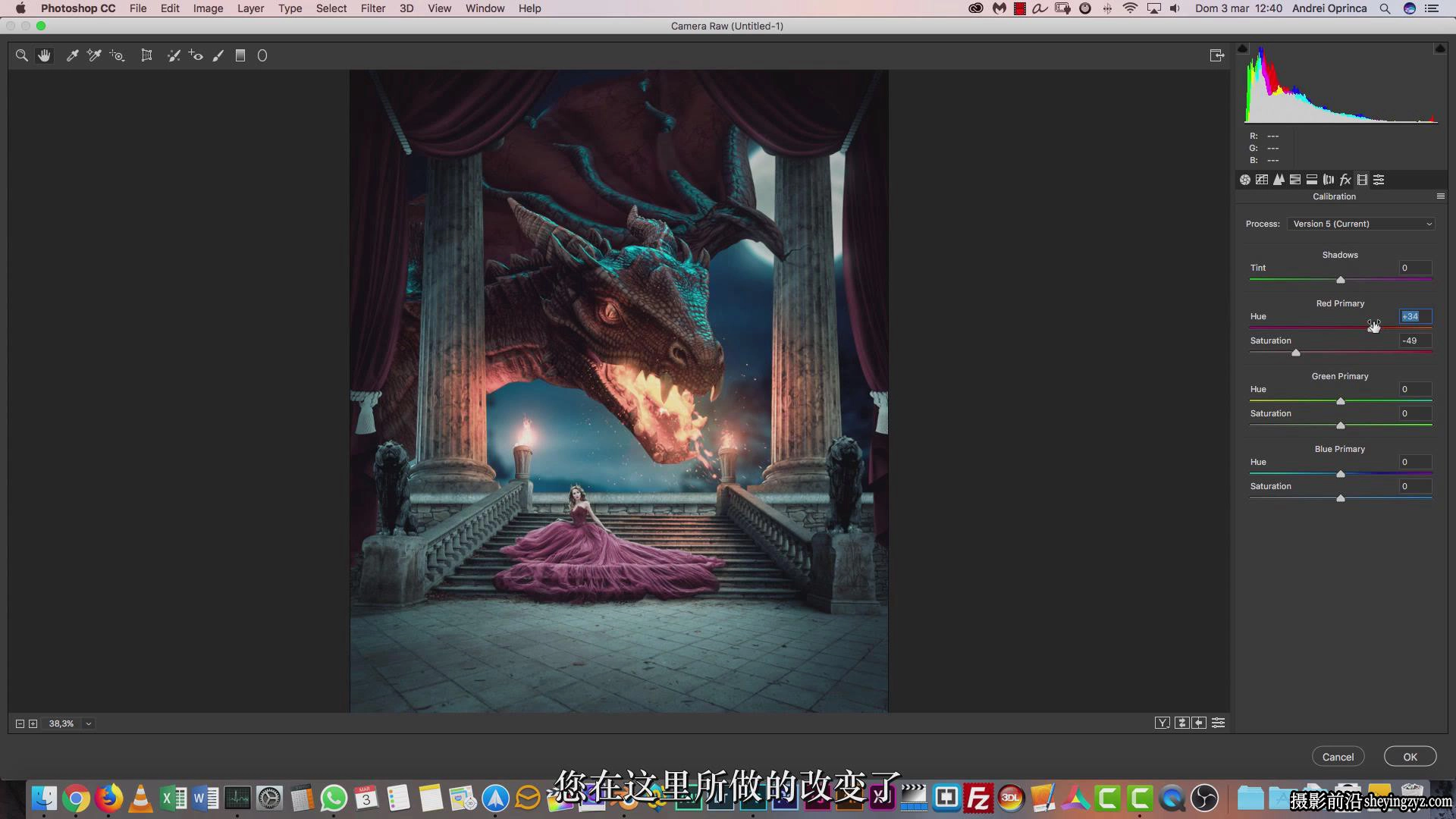Viewport: 1456px width, 819px height.
Task: Click the Blue Primary Saturation slider handle
Action: click(x=1341, y=498)
